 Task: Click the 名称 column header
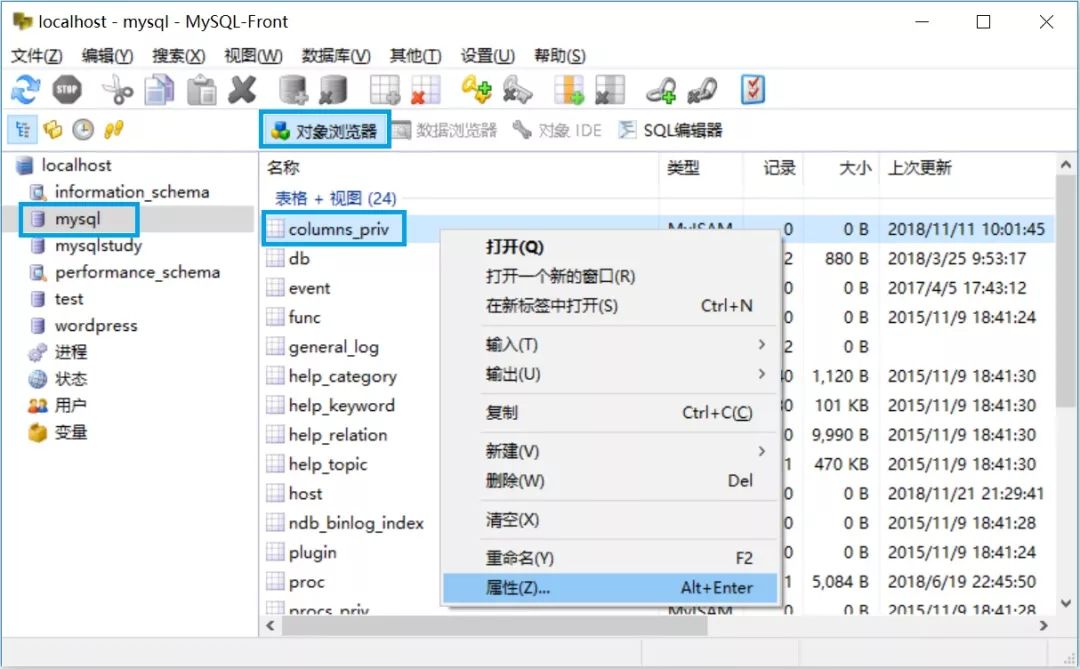pos(459,167)
